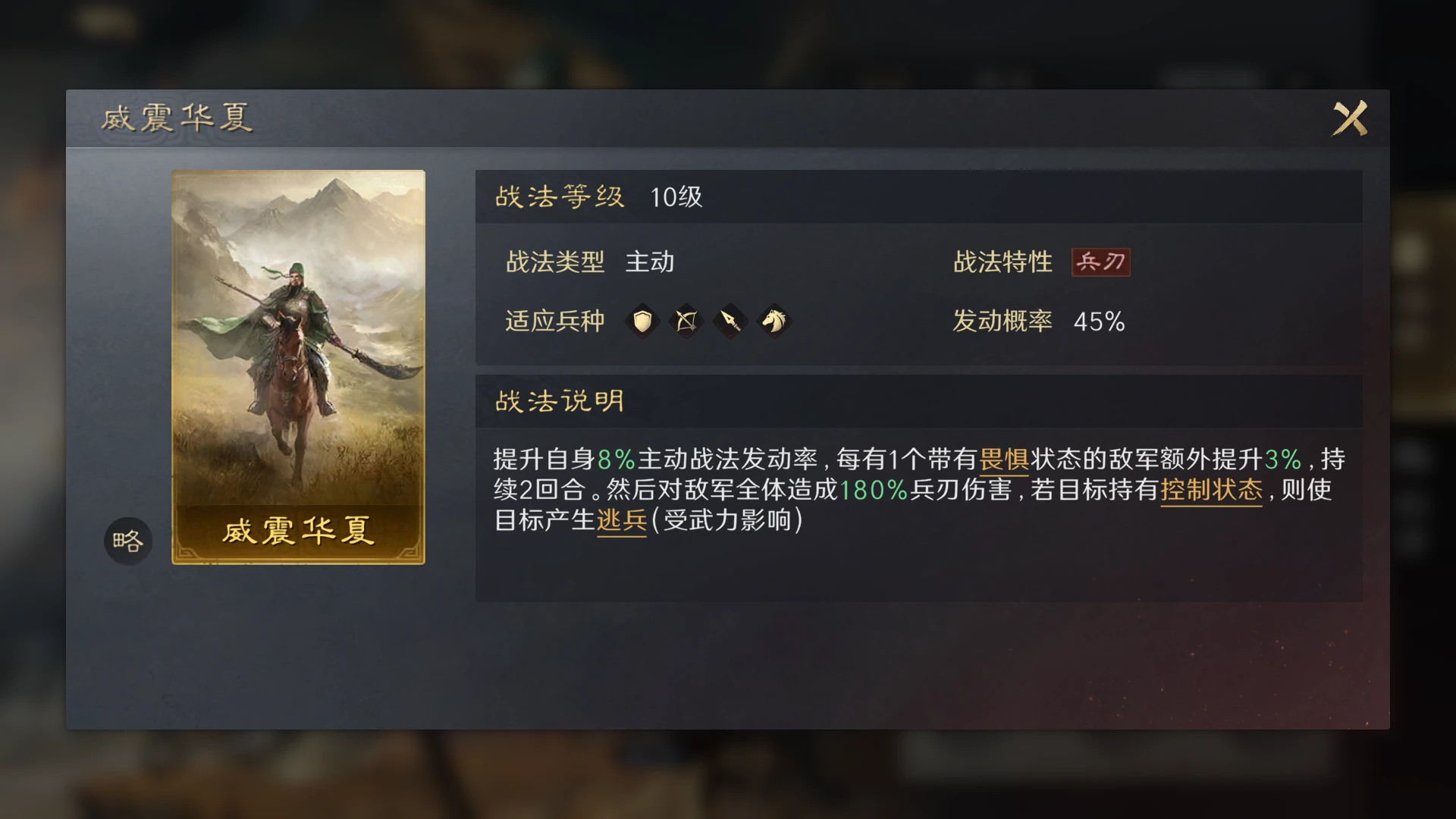Toggle the 略 brief description button
The image size is (1456, 819).
128,541
